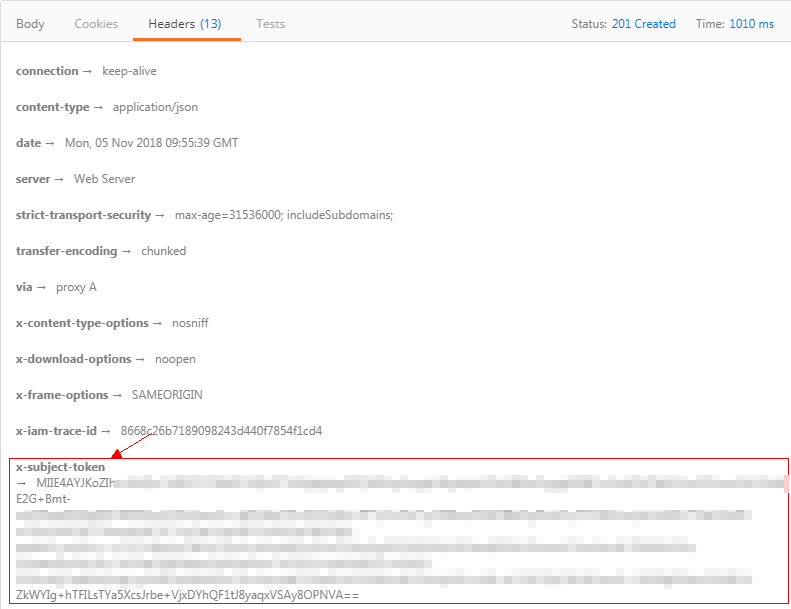
Task: Open the Cookies tab
Action: pyautogui.click(x=96, y=23)
